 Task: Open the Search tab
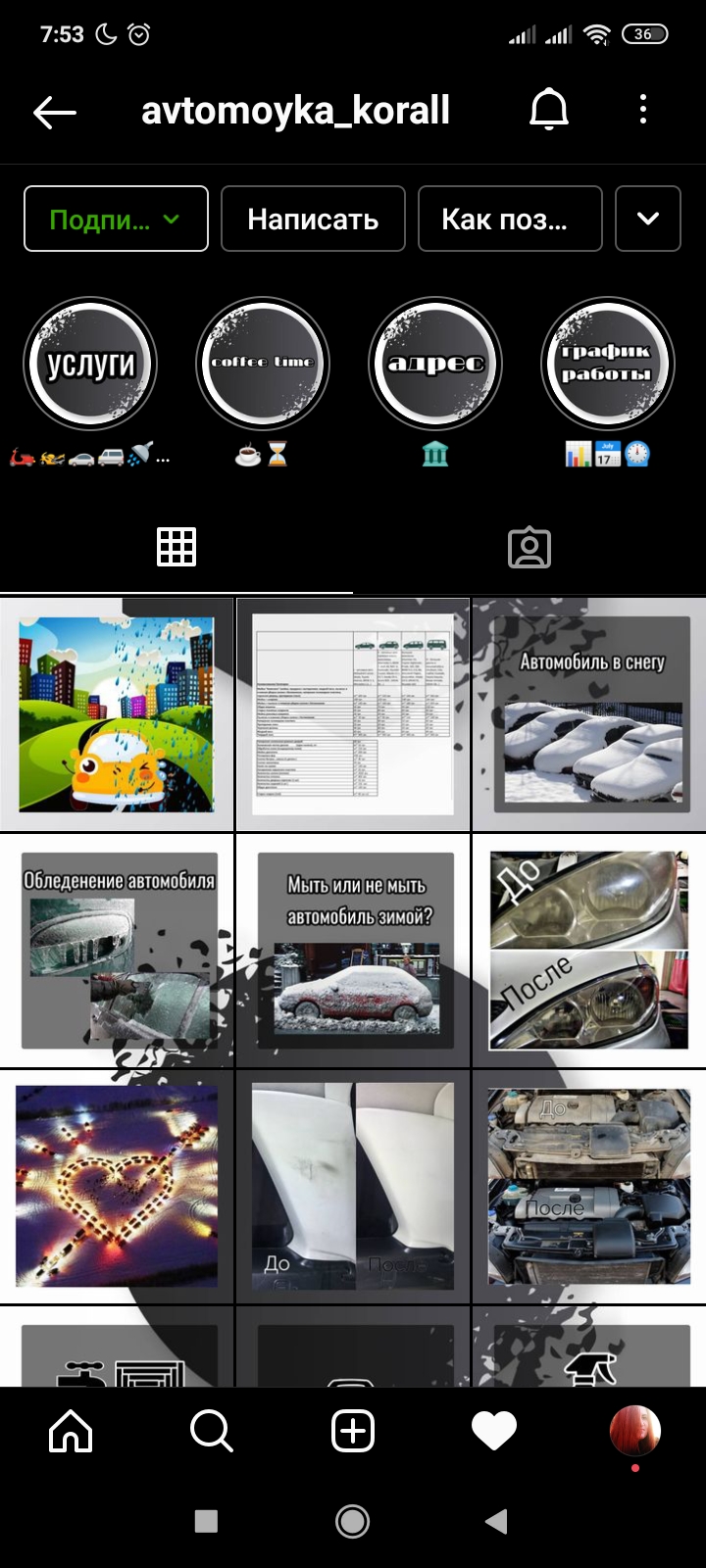pos(212,1432)
